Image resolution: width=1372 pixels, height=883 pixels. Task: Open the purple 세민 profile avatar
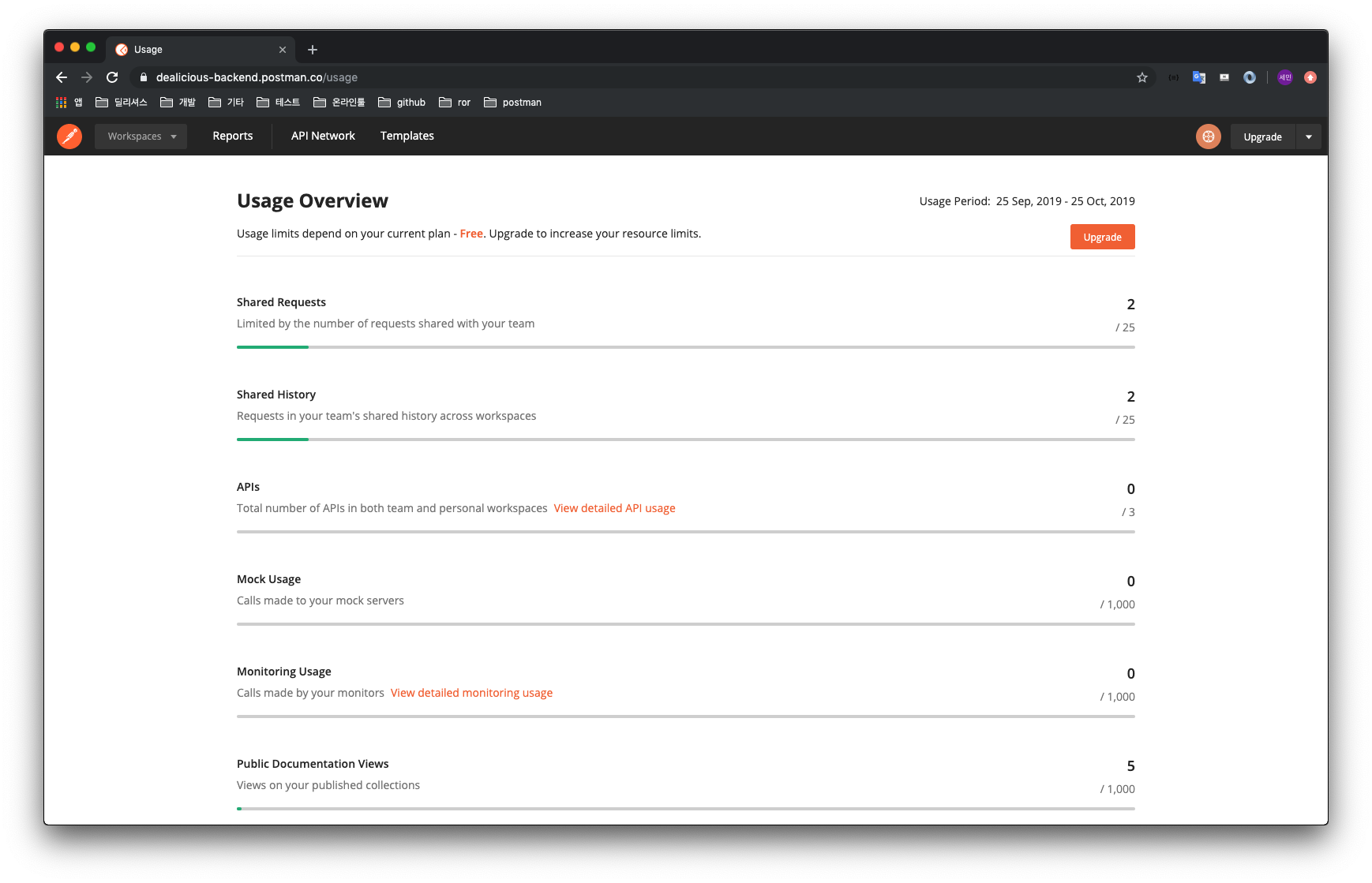tap(1284, 77)
